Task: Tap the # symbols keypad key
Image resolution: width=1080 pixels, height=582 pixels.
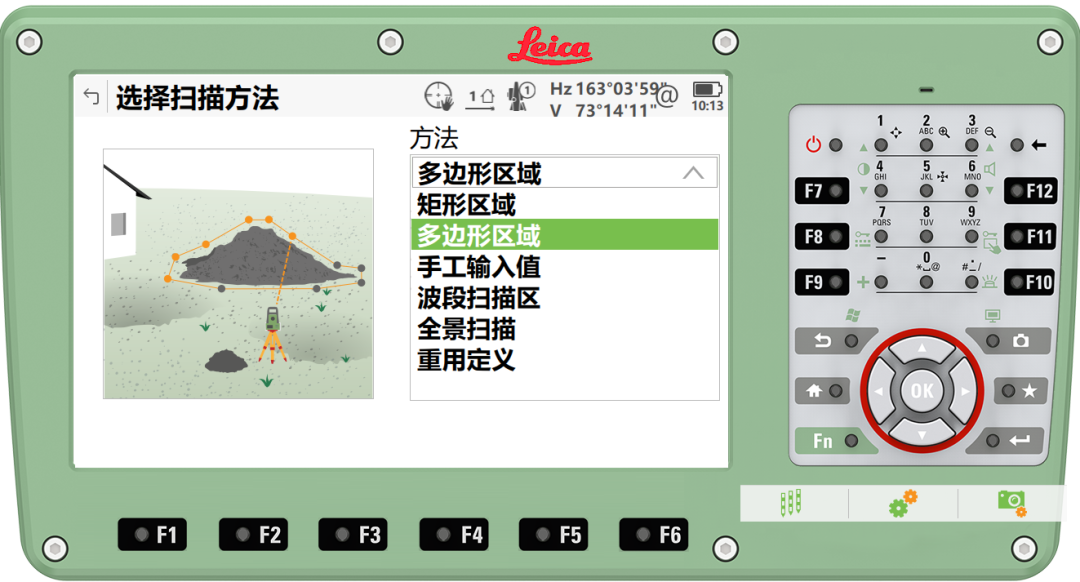Action: pyautogui.click(x=971, y=282)
